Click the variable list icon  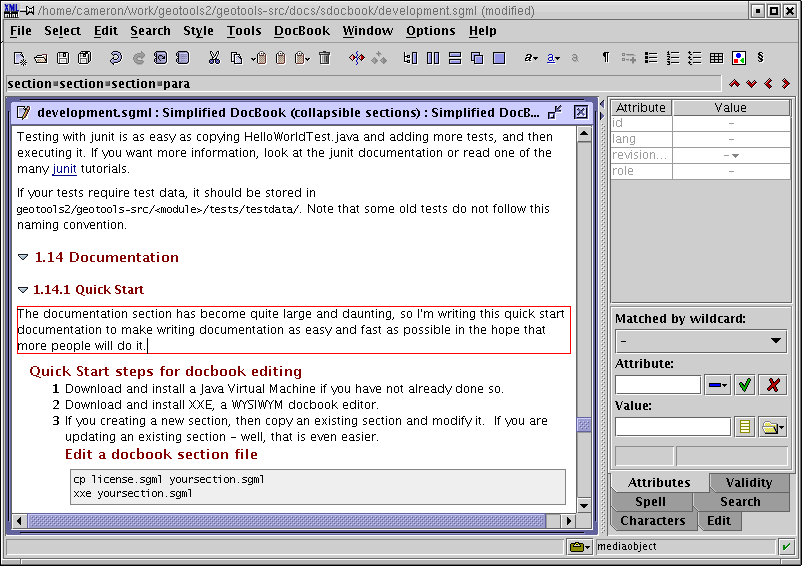coord(694,58)
